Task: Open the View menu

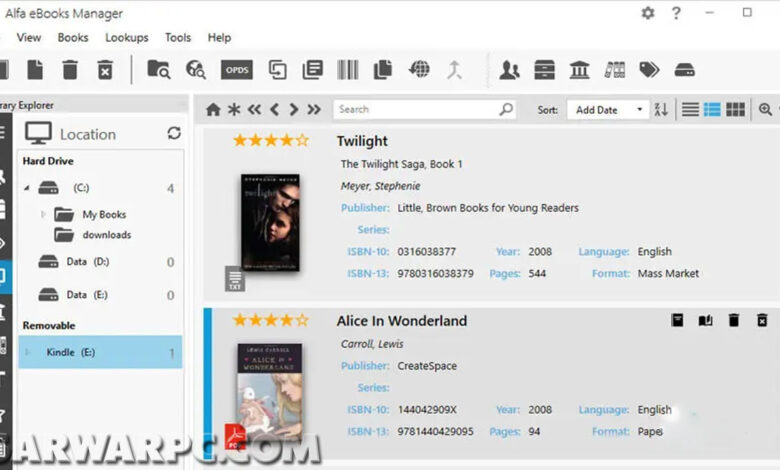Action: click(x=29, y=38)
